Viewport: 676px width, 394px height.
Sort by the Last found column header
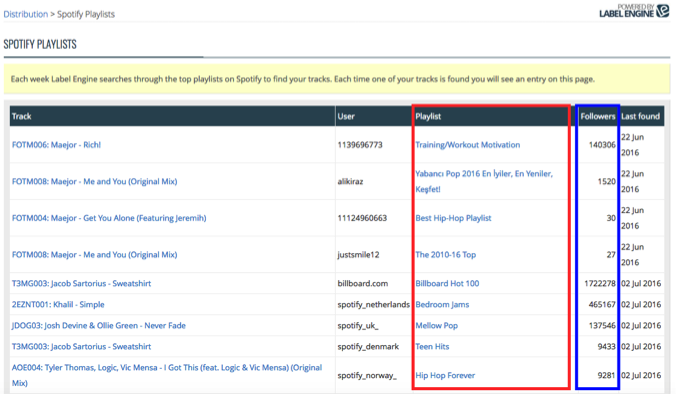(640, 116)
